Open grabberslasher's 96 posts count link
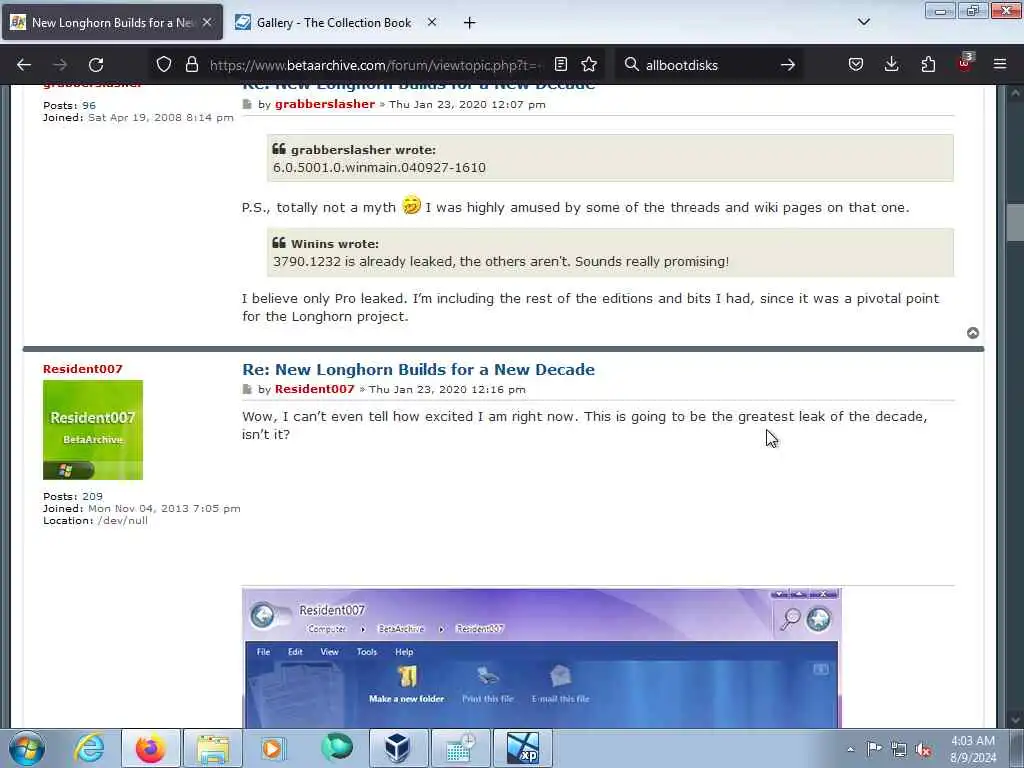1024x768 pixels. 89,105
